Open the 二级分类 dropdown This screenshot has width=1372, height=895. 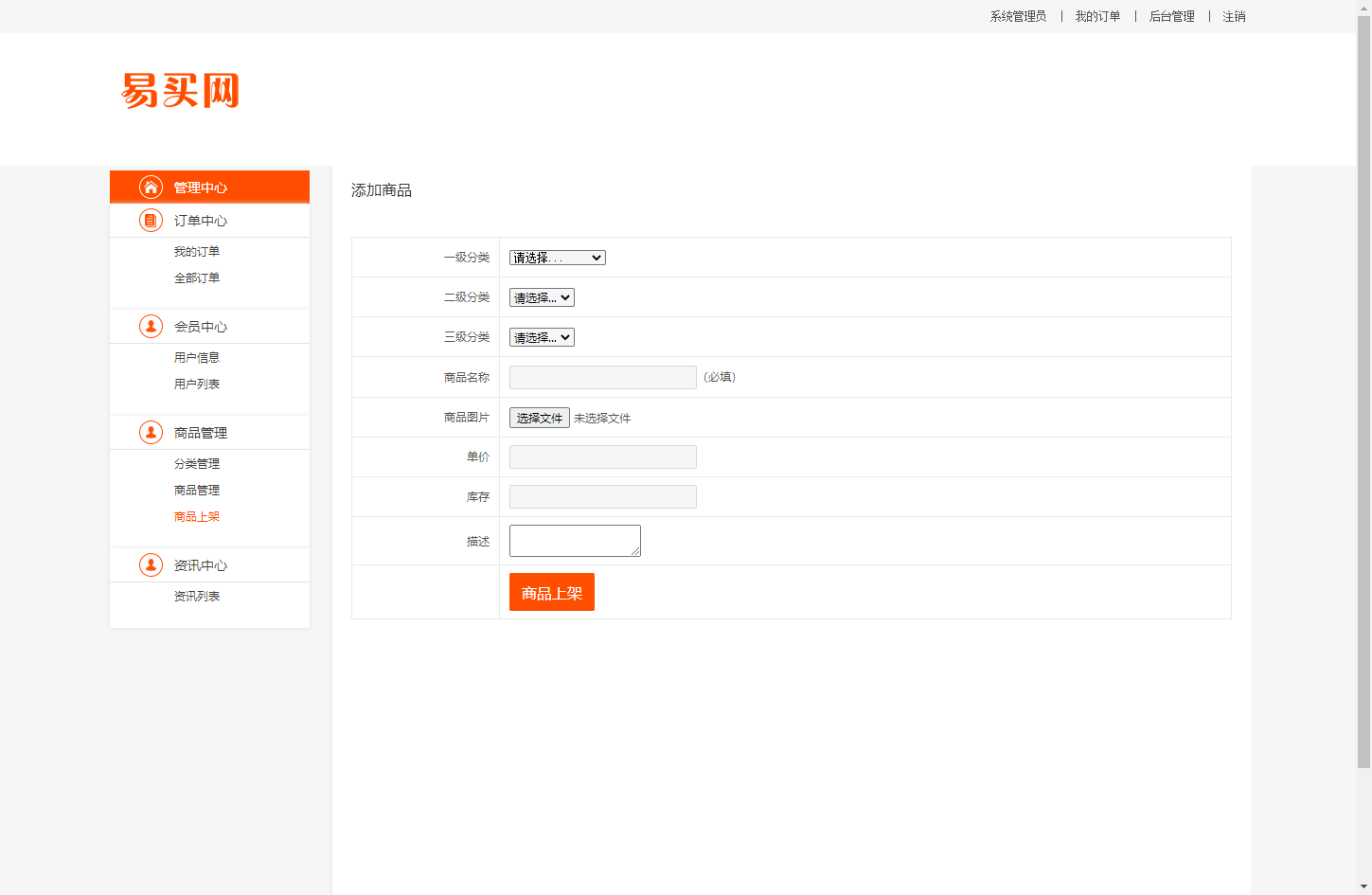540,296
